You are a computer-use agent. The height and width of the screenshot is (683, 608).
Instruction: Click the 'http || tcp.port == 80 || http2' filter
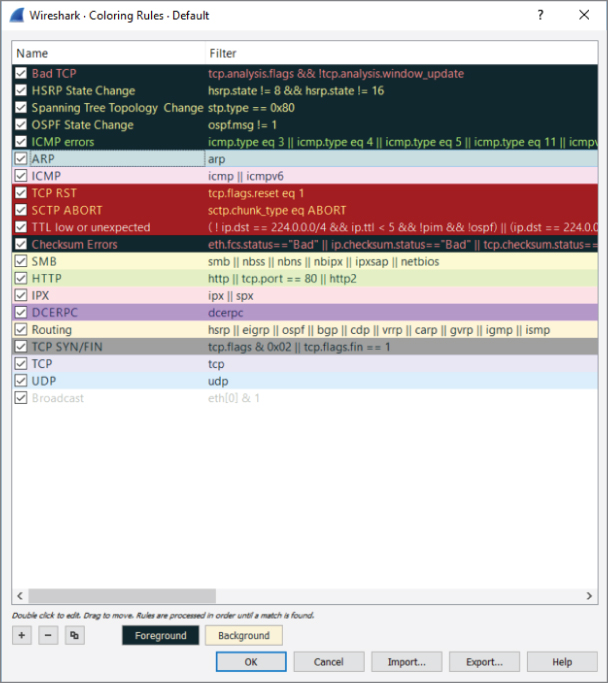[x=282, y=279]
